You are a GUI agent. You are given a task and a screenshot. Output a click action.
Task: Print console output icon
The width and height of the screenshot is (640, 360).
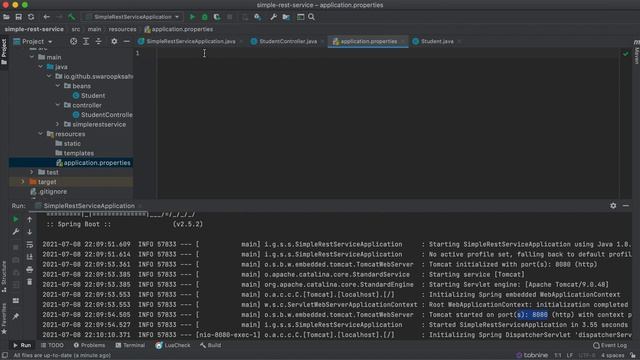29,269
